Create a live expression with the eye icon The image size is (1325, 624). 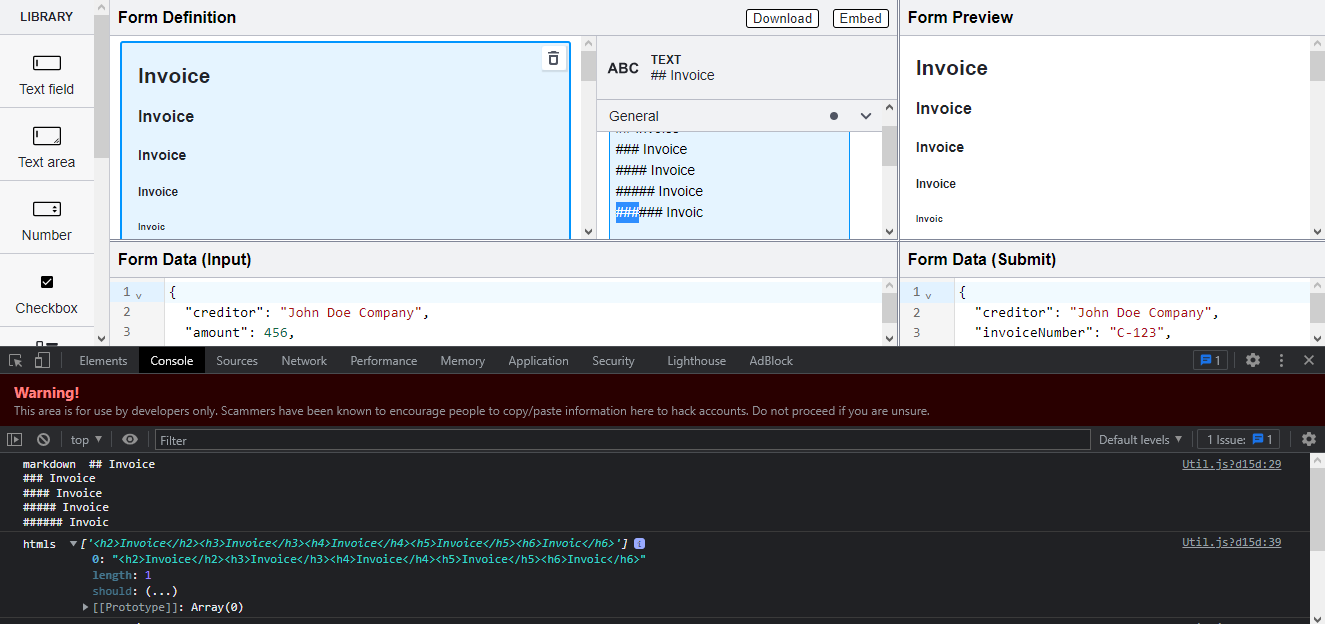click(130, 439)
